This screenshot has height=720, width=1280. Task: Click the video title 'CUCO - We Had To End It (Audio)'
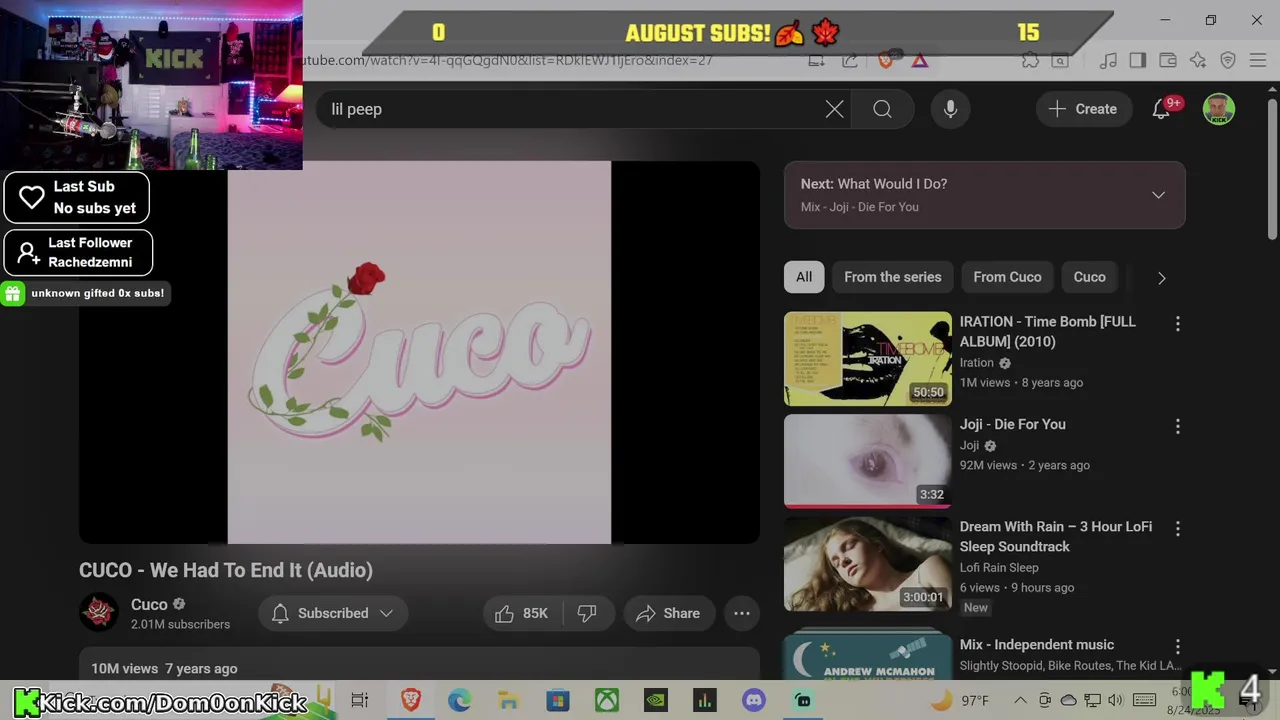coord(226,570)
